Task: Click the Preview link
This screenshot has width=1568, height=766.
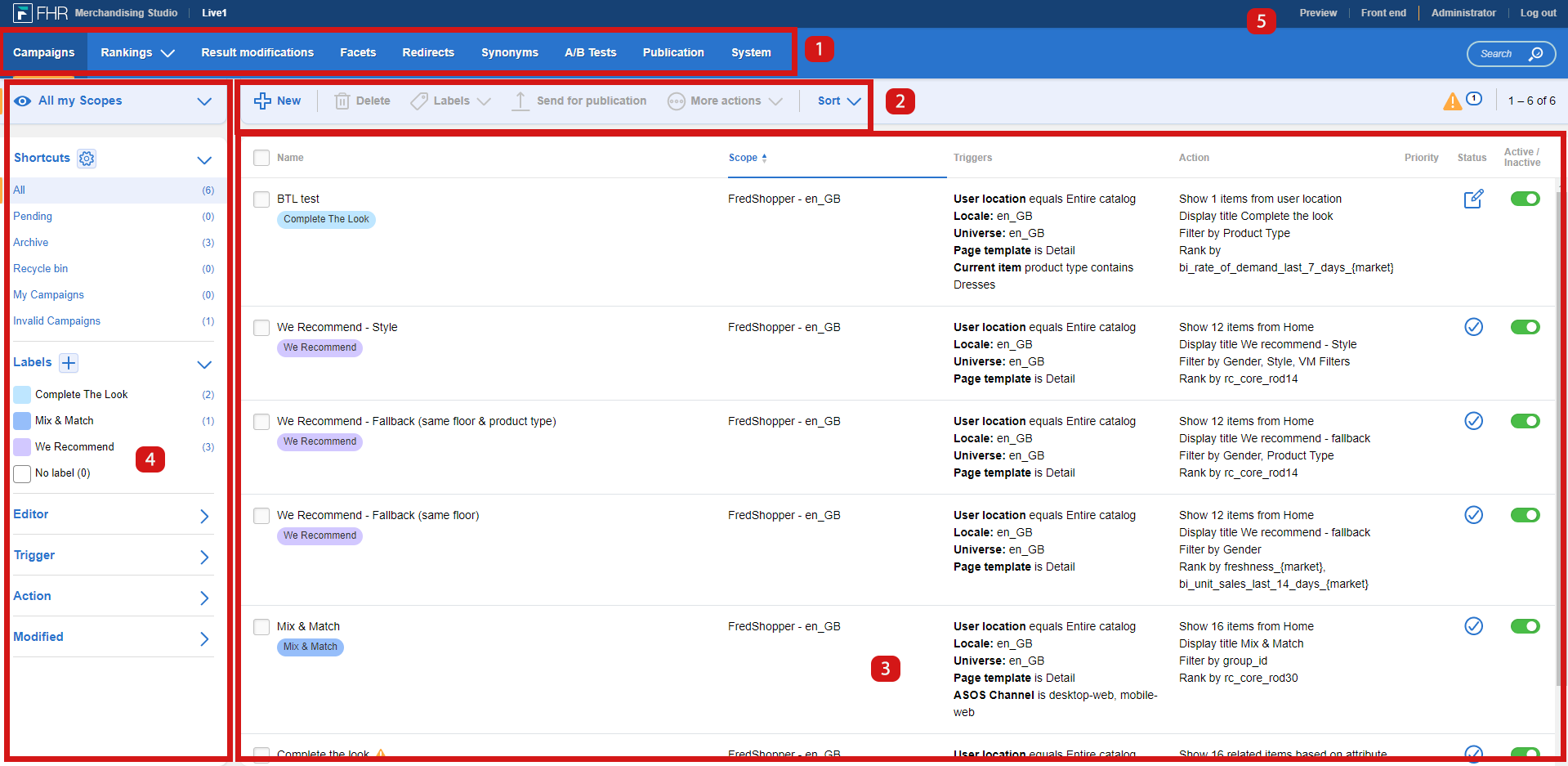Action: pos(1318,12)
